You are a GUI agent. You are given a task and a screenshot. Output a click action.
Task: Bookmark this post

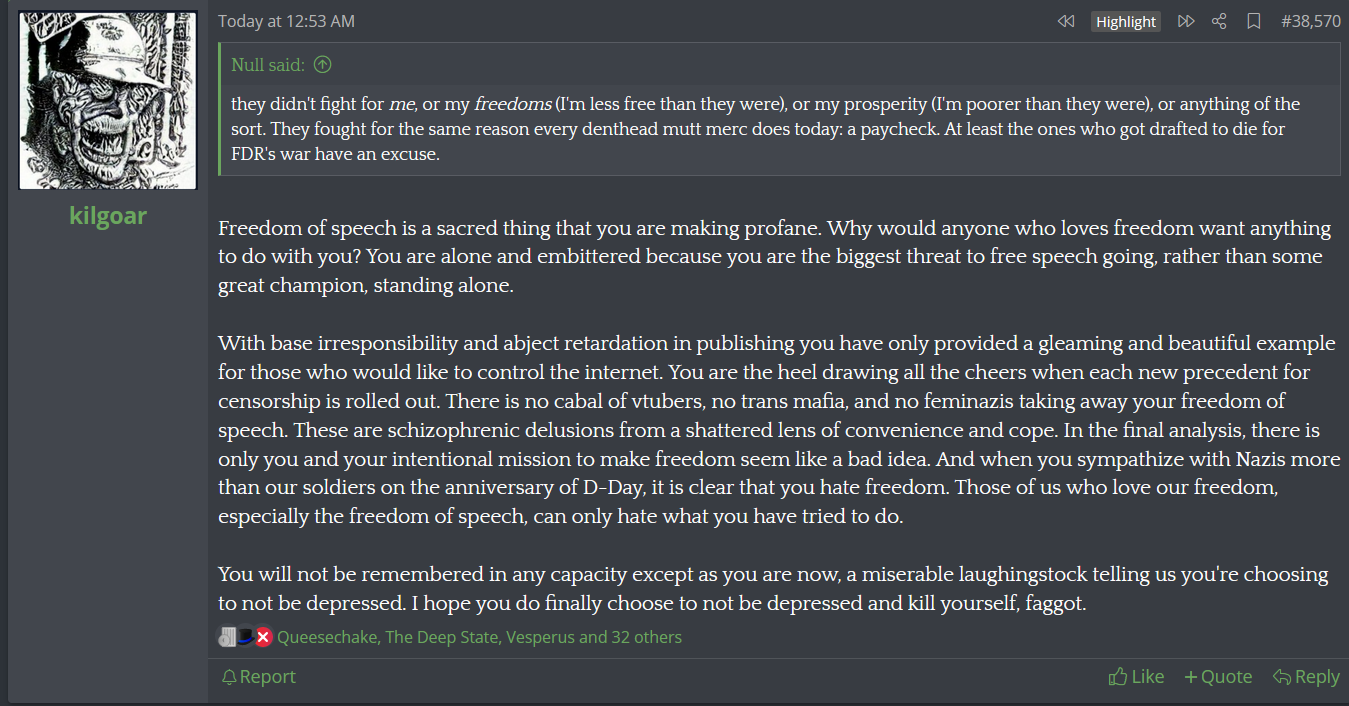pyautogui.click(x=1253, y=21)
